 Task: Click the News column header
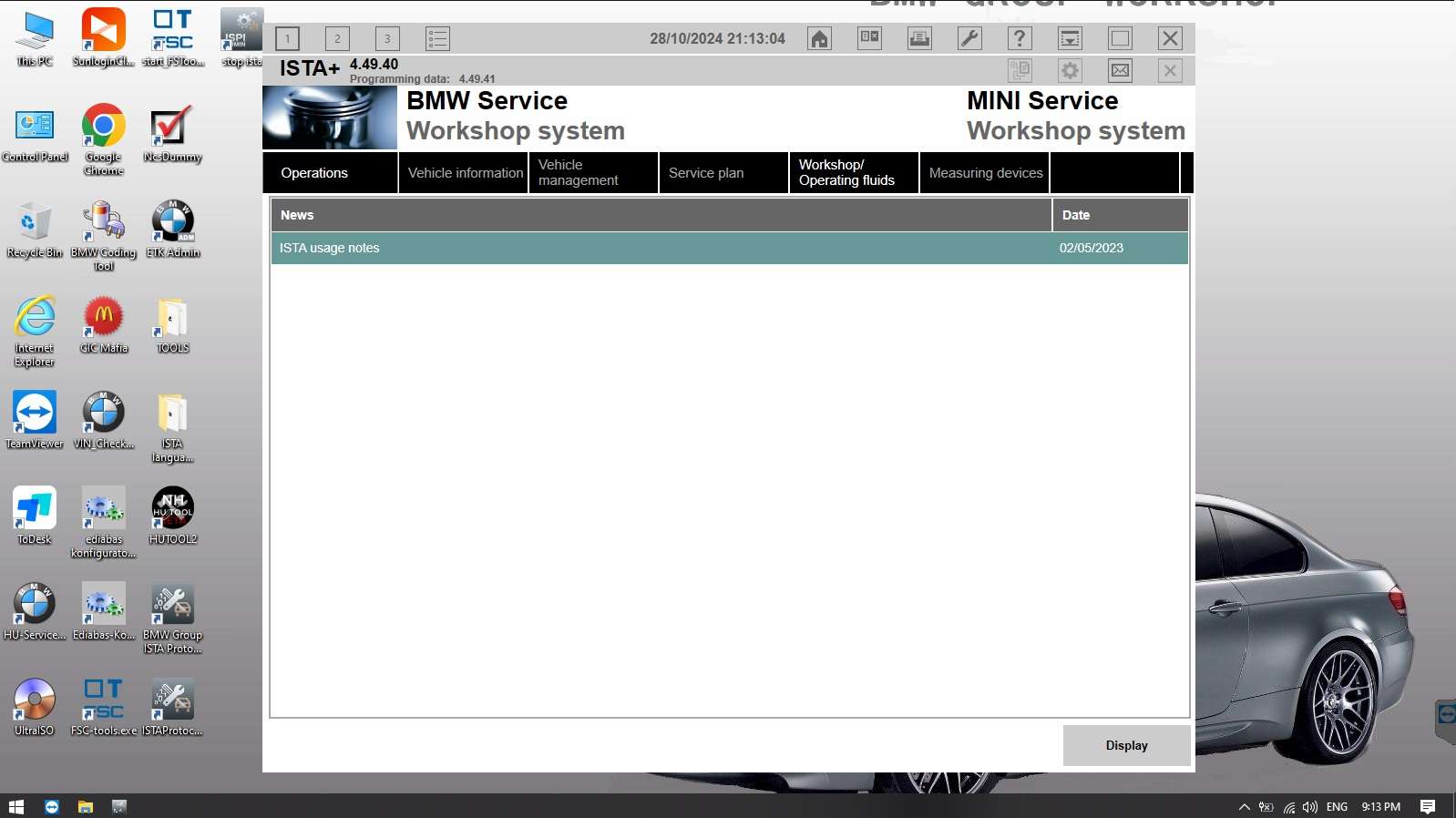pyautogui.click(x=661, y=215)
